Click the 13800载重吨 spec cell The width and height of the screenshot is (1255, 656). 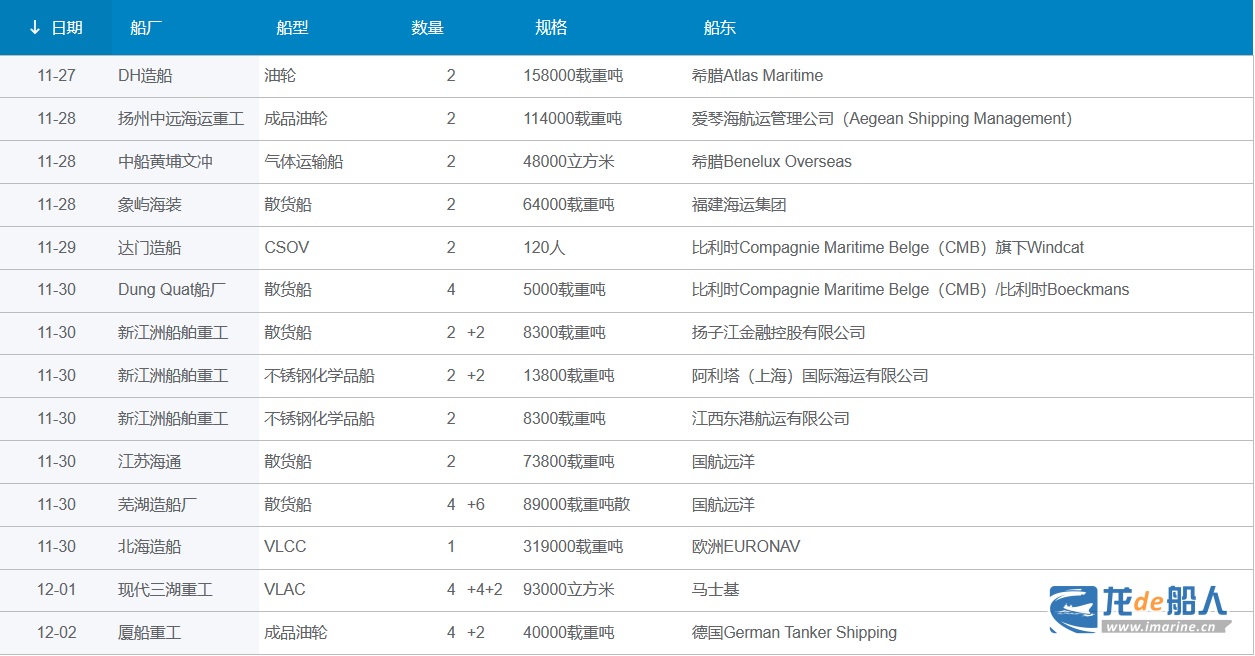(x=569, y=376)
